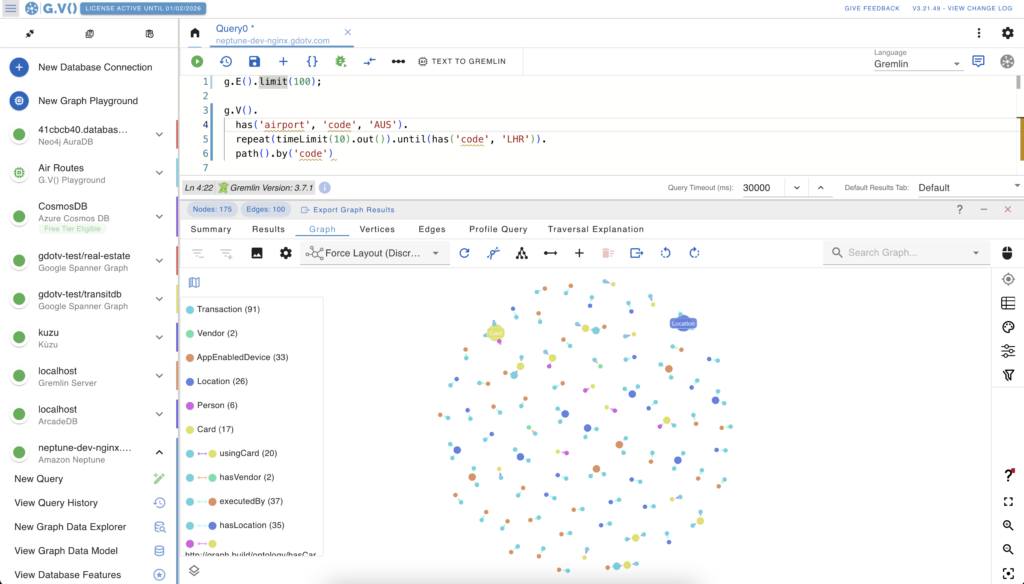Toggle Card (17) nodes in legend
1024x584 pixels.
click(x=210, y=429)
